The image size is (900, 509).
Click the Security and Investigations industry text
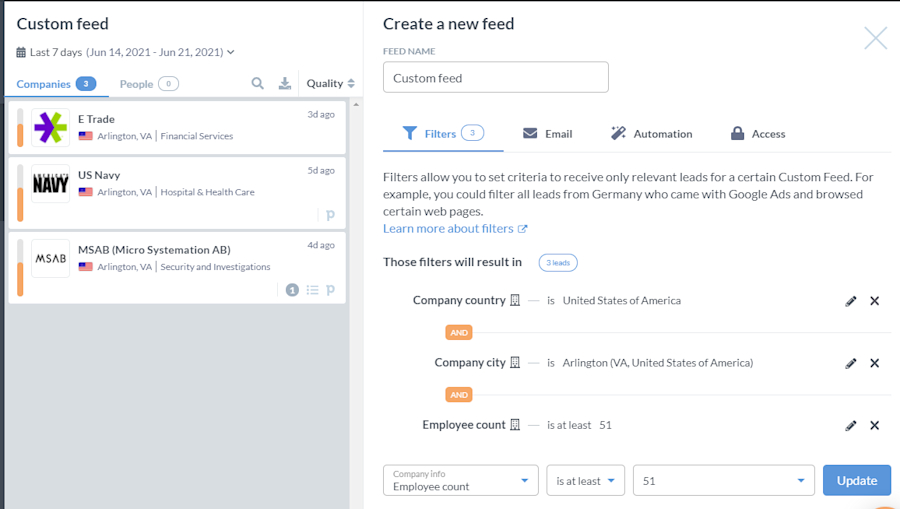pos(215,267)
